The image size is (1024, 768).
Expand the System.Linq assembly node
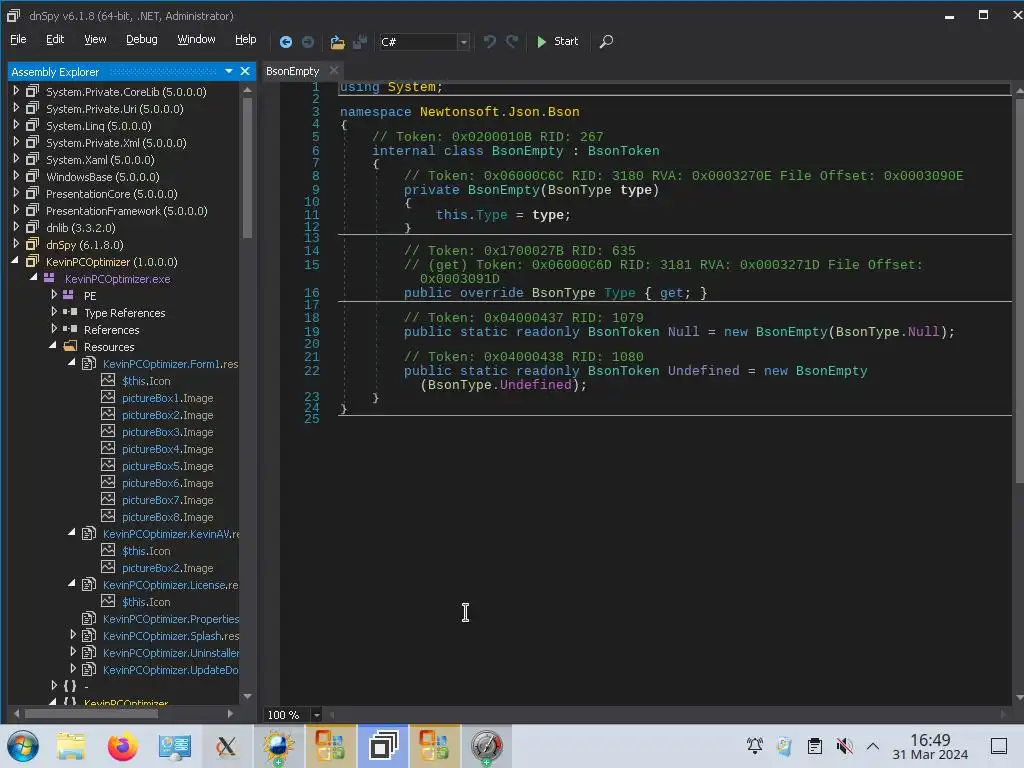pos(16,125)
